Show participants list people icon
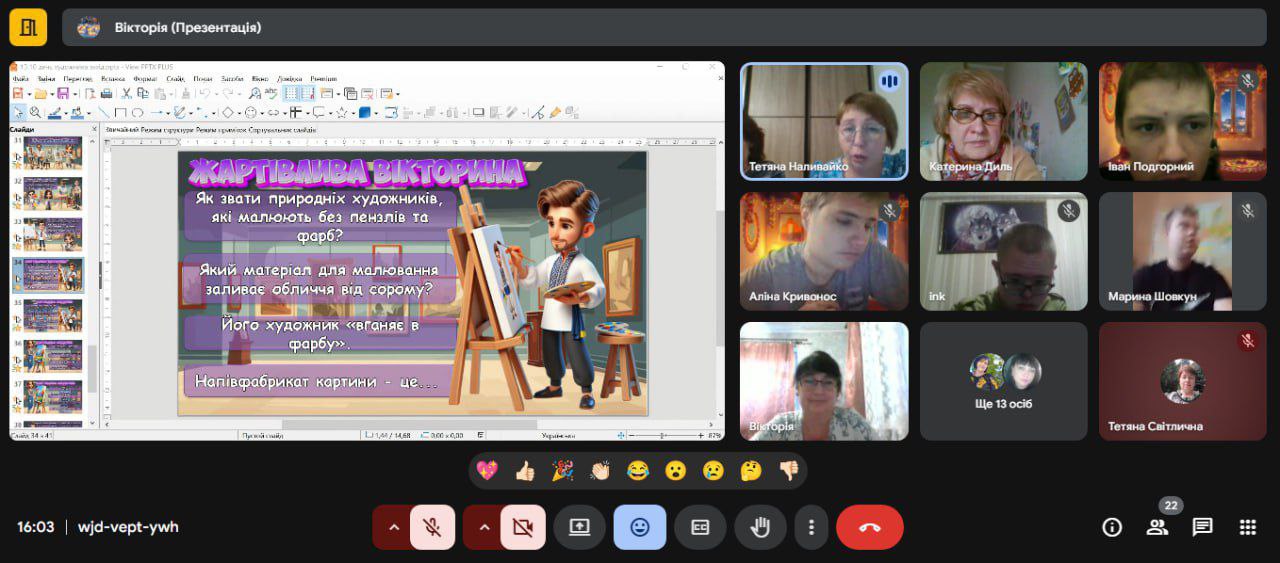The width and height of the screenshot is (1280, 563). pos(1157,527)
